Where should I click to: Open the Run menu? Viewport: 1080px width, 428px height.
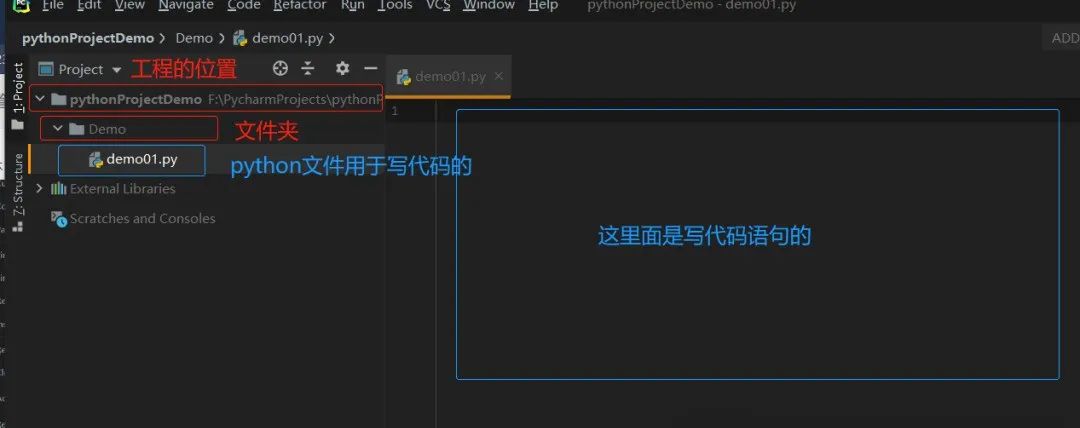353,6
